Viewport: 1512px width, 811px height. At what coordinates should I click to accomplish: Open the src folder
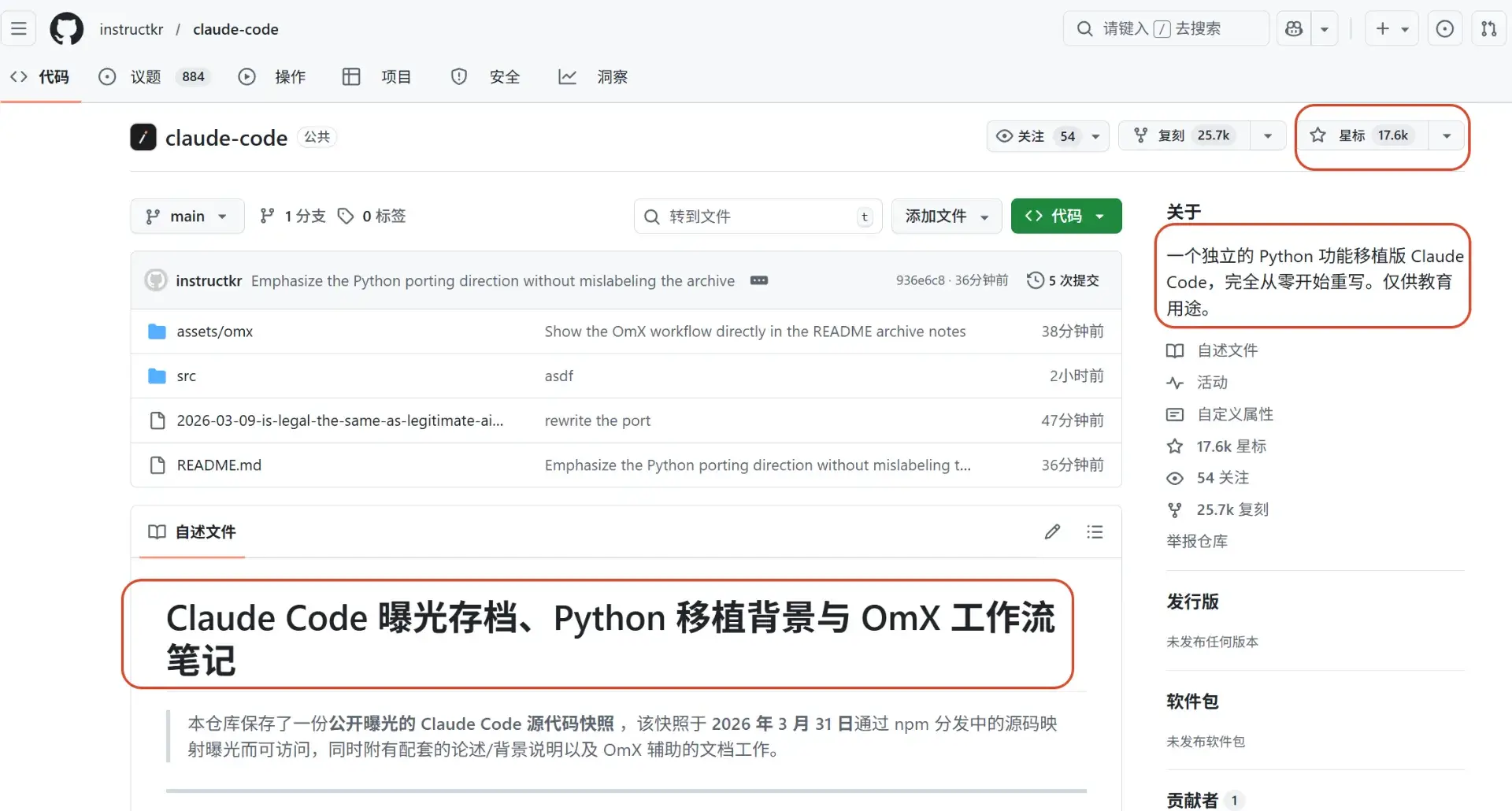click(186, 376)
